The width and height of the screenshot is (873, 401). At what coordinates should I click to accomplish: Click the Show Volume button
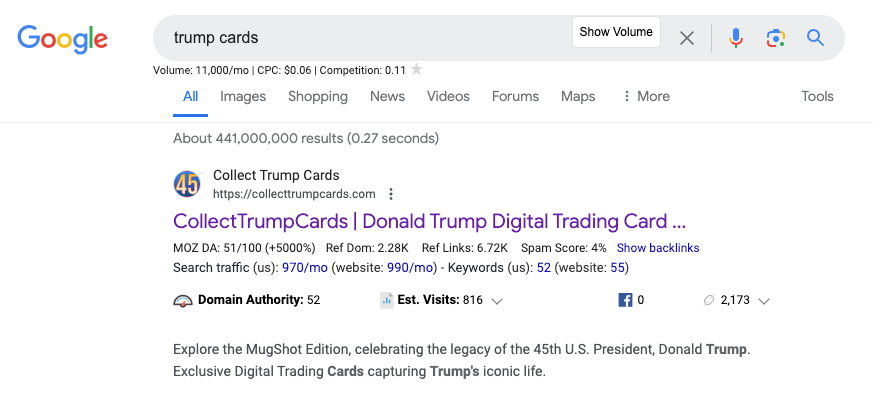(x=616, y=32)
